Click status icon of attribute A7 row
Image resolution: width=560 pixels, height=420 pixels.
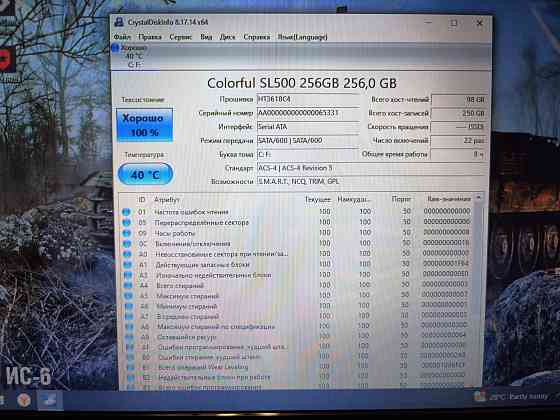[x=129, y=317]
